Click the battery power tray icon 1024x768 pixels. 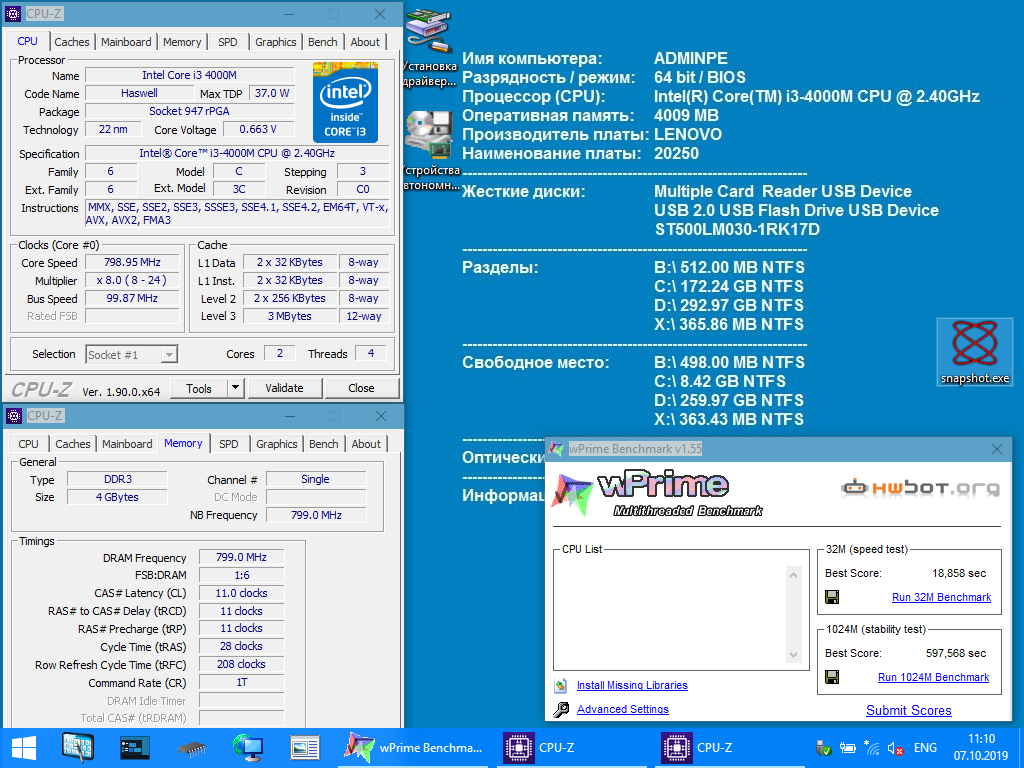[x=848, y=748]
